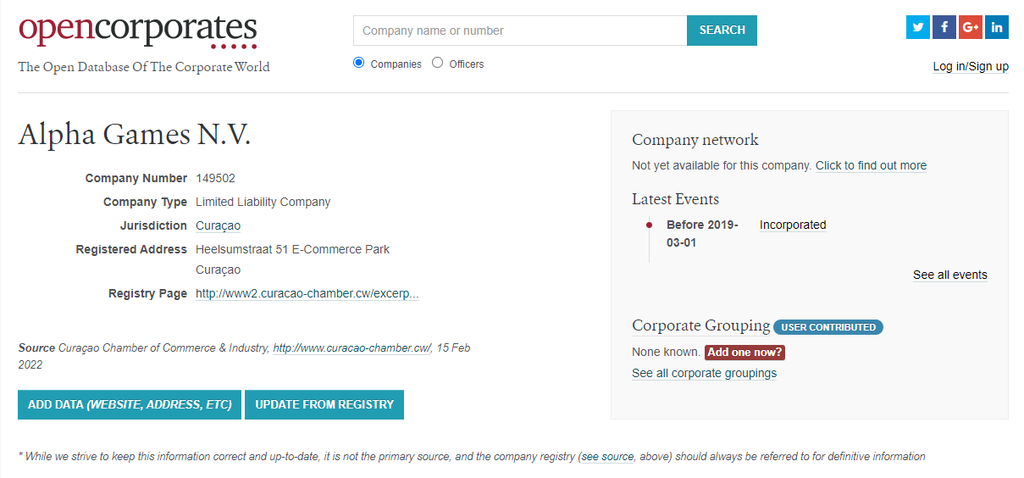The image size is (1024, 478).
Task: Share via the Google Plus icon
Action: tap(970, 28)
